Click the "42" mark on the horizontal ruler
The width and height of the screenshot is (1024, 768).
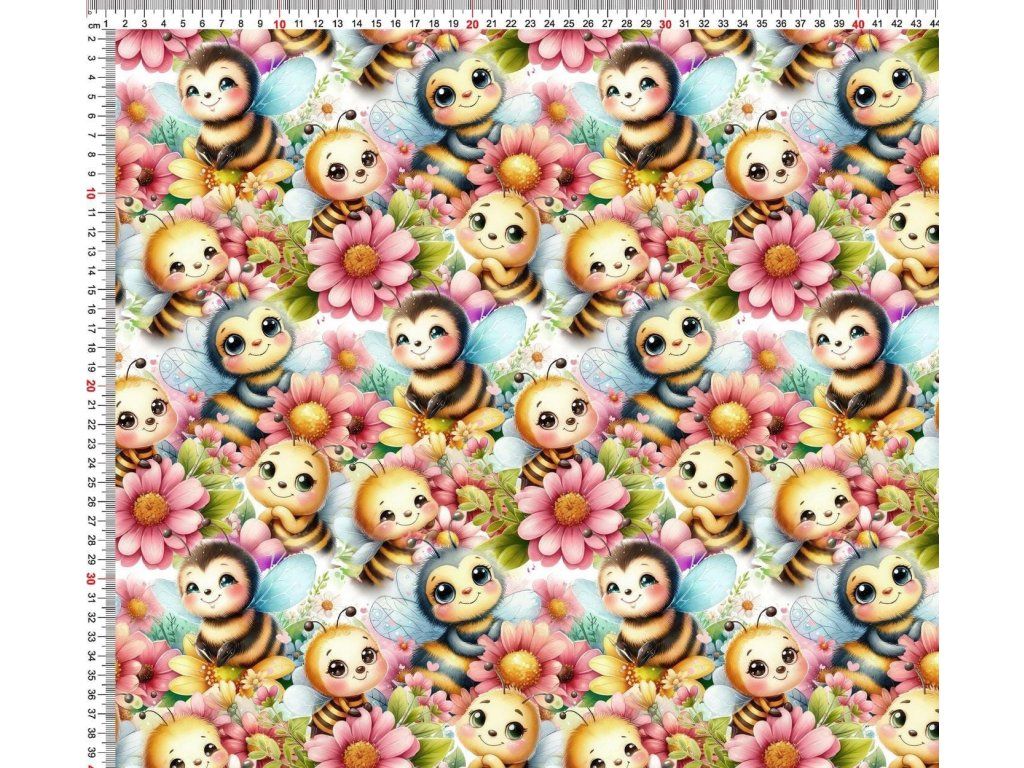[897, 24]
